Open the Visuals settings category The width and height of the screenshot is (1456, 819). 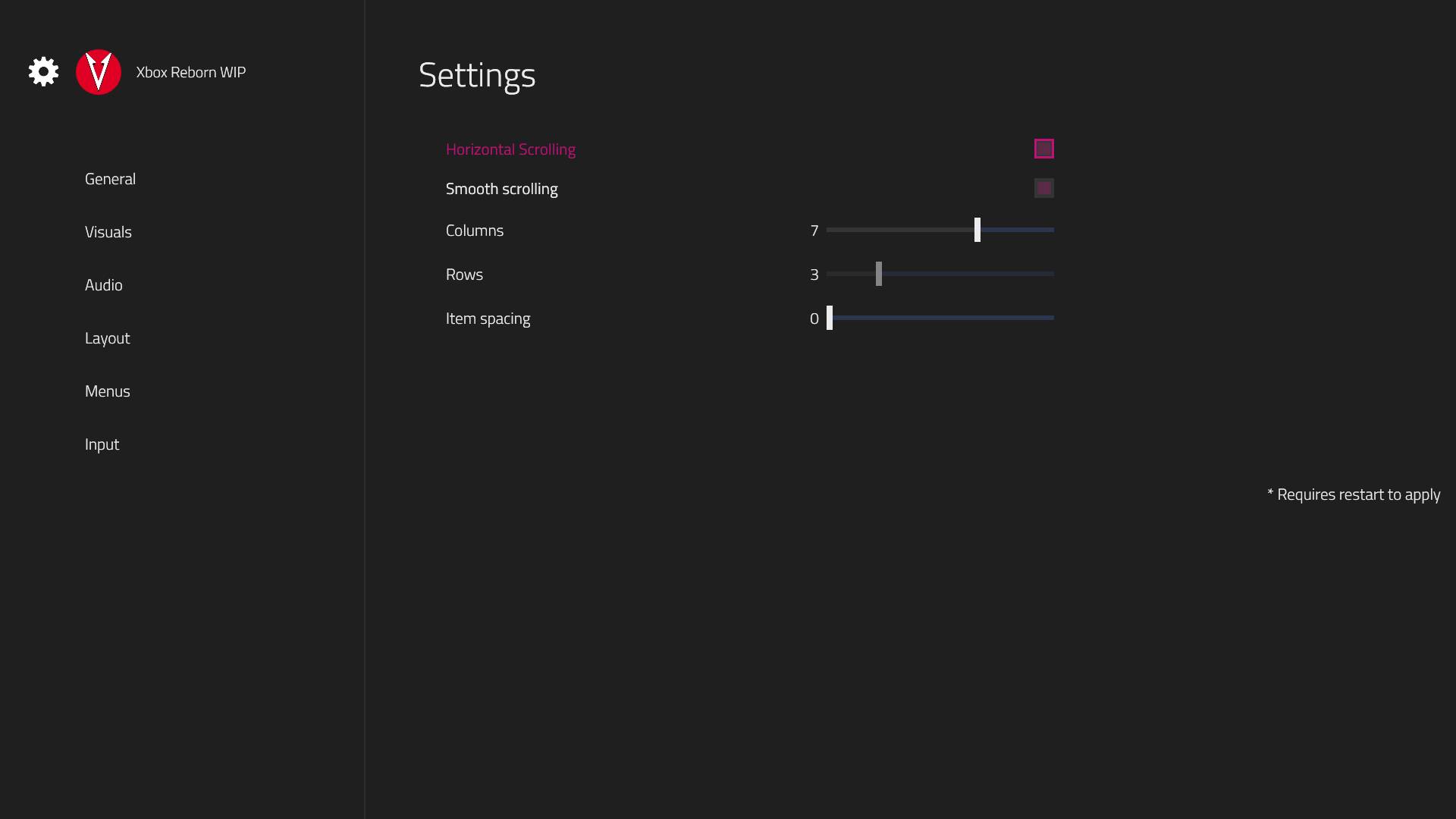[x=108, y=232]
